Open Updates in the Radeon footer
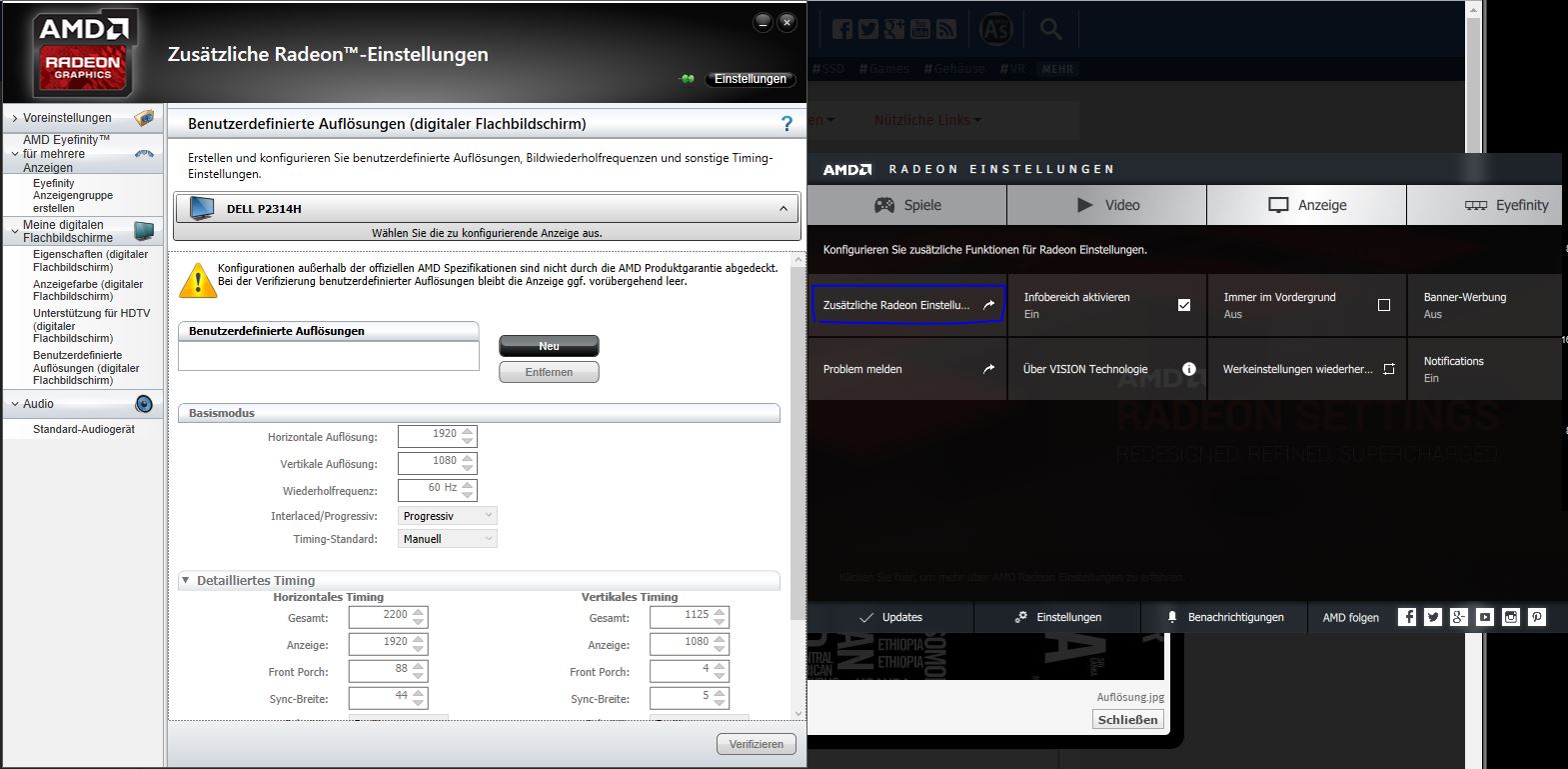This screenshot has height=769, width=1568. click(890, 617)
